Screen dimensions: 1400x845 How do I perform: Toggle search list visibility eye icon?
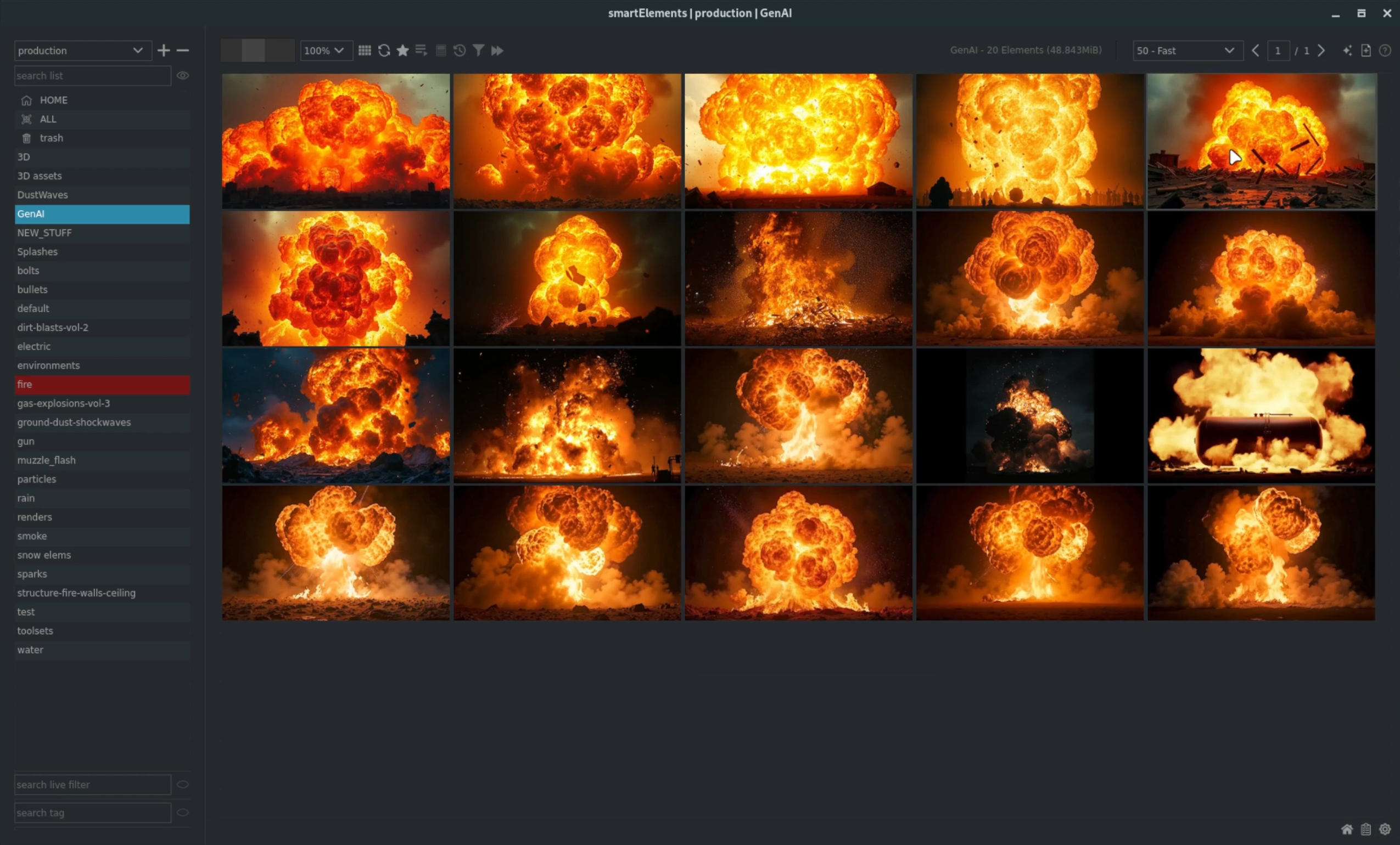coord(183,75)
